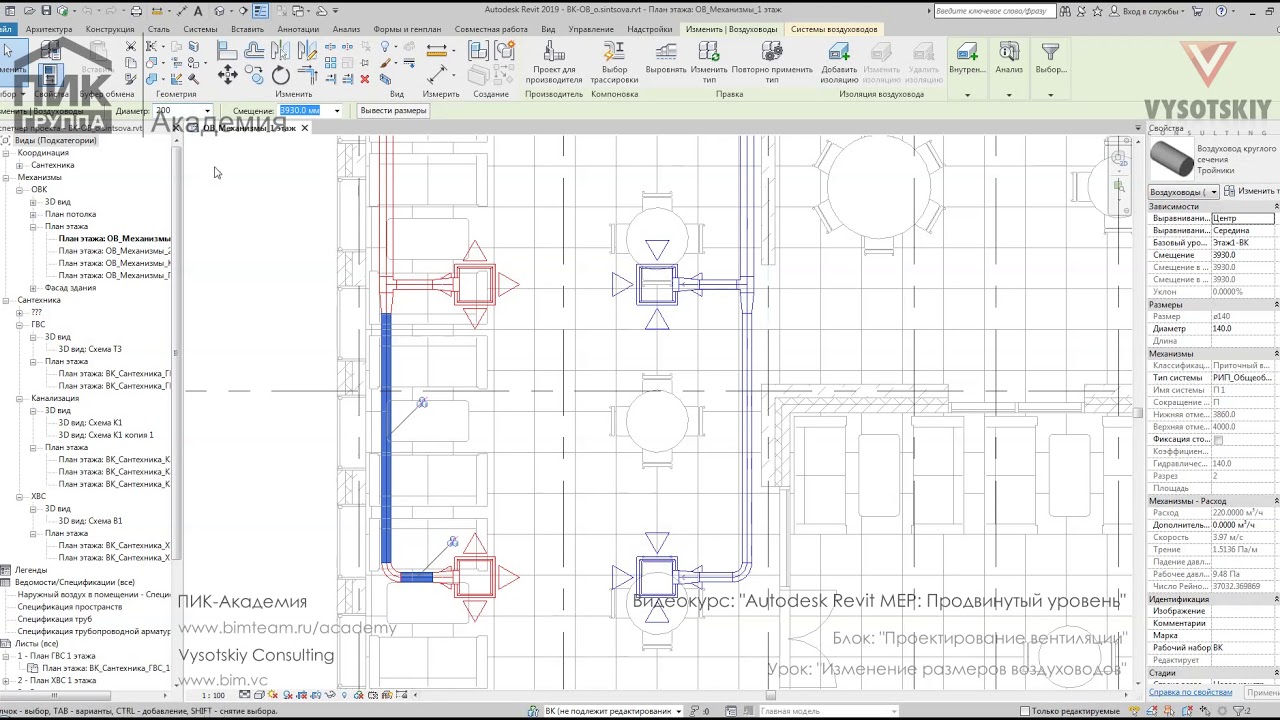Screen dimensions: 1280x720
Task: Open the Вставить ribbon tab
Action: pos(247,29)
